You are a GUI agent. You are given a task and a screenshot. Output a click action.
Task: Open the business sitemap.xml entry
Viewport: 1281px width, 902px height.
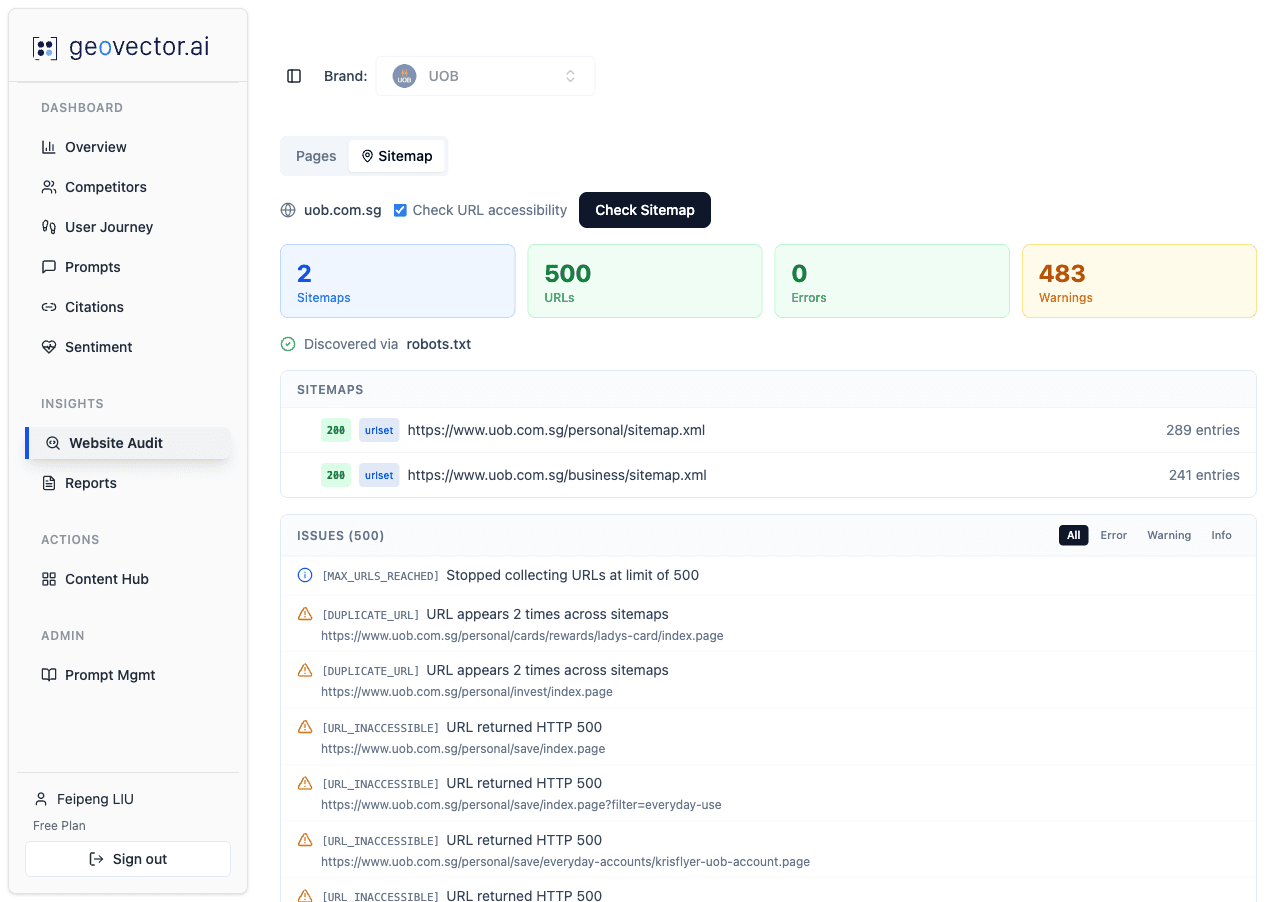(556, 475)
